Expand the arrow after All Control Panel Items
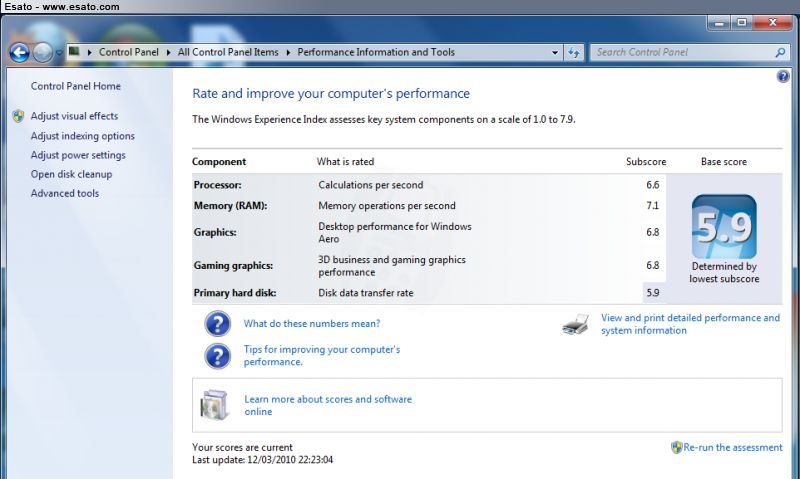The image size is (800, 479). point(288,52)
